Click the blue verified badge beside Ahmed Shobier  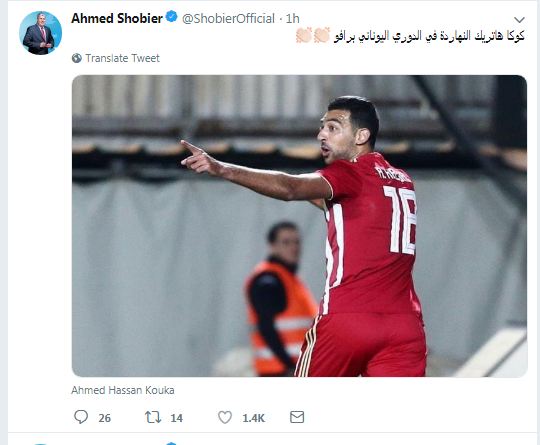coord(172,17)
